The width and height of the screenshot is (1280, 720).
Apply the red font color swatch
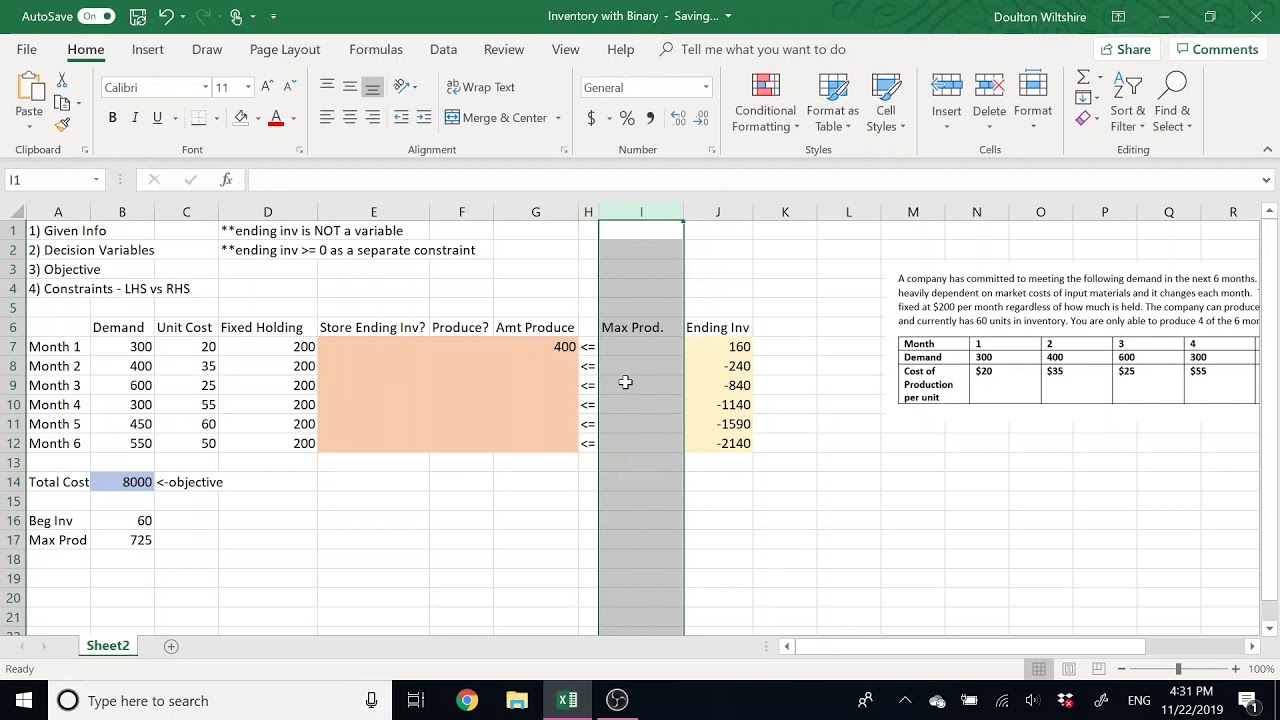[276, 118]
